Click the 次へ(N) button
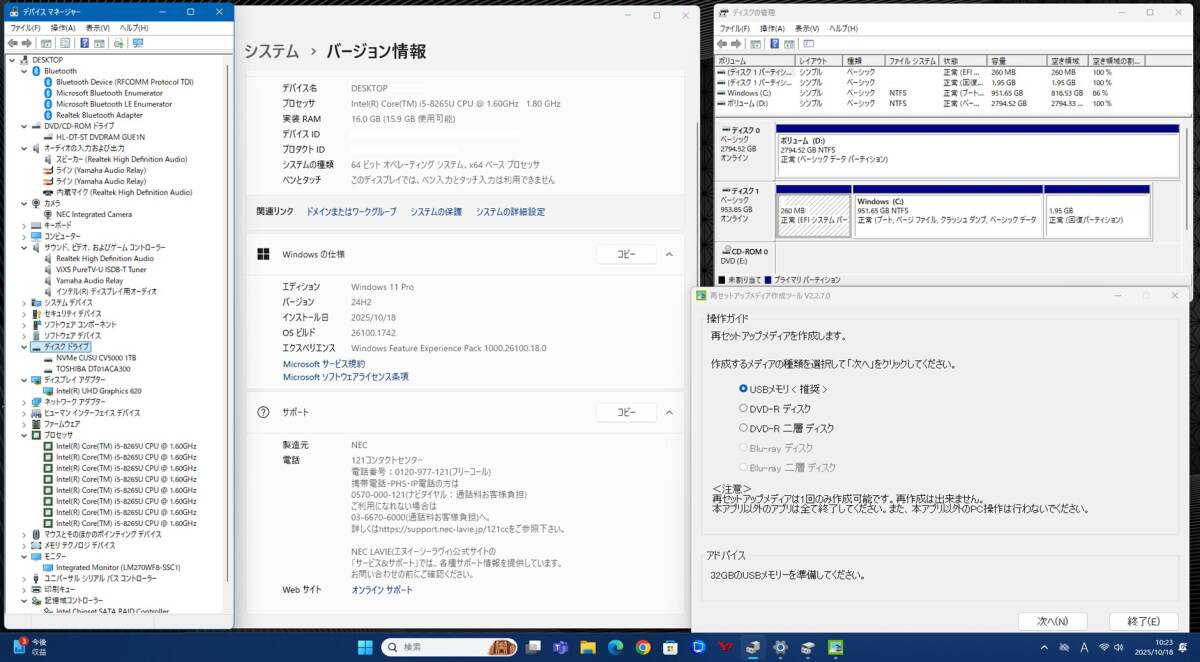This screenshot has width=1200, height=662. pyautogui.click(x=1052, y=621)
